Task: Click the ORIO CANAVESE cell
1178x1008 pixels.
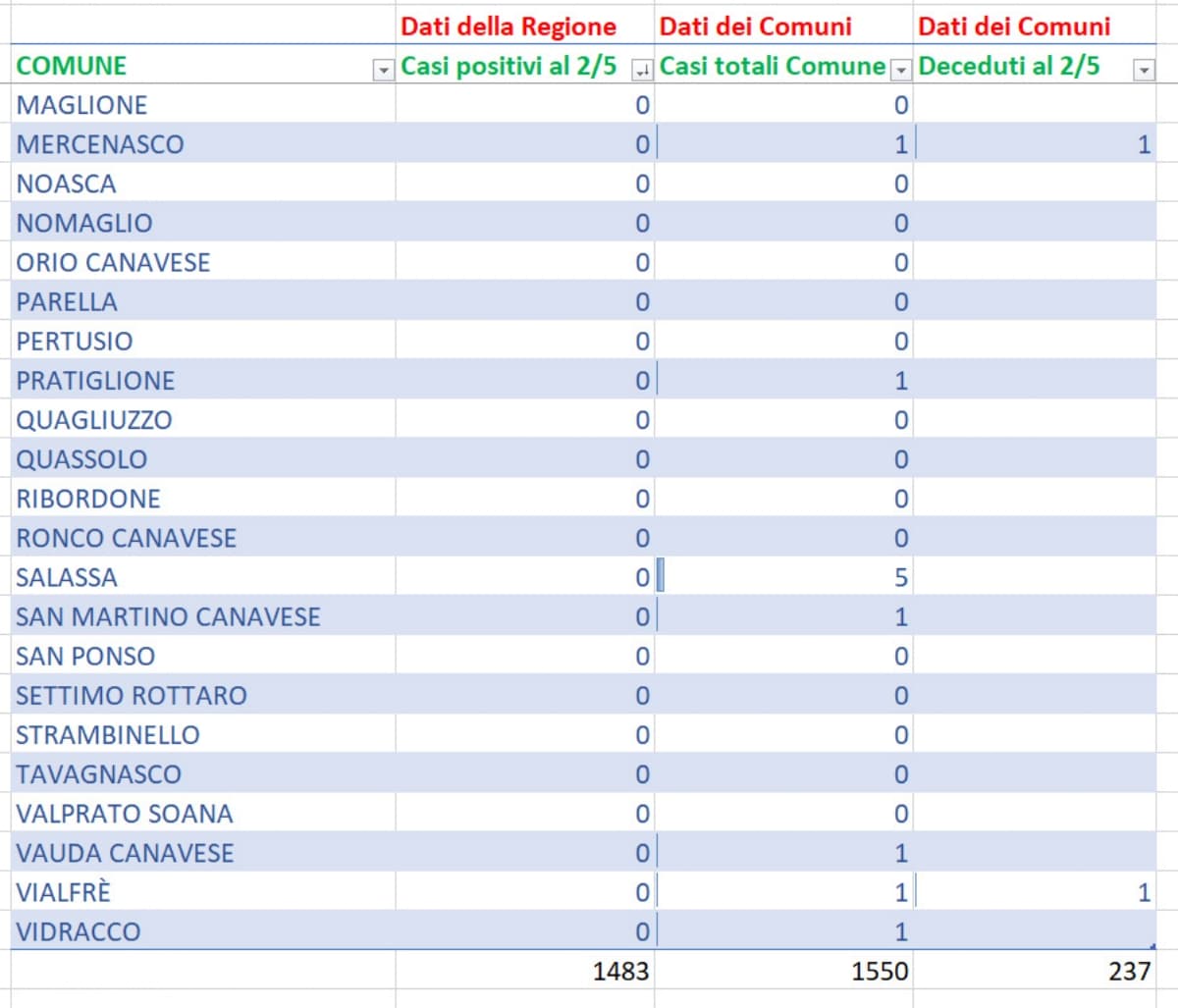Action: (x=113, y=262)
